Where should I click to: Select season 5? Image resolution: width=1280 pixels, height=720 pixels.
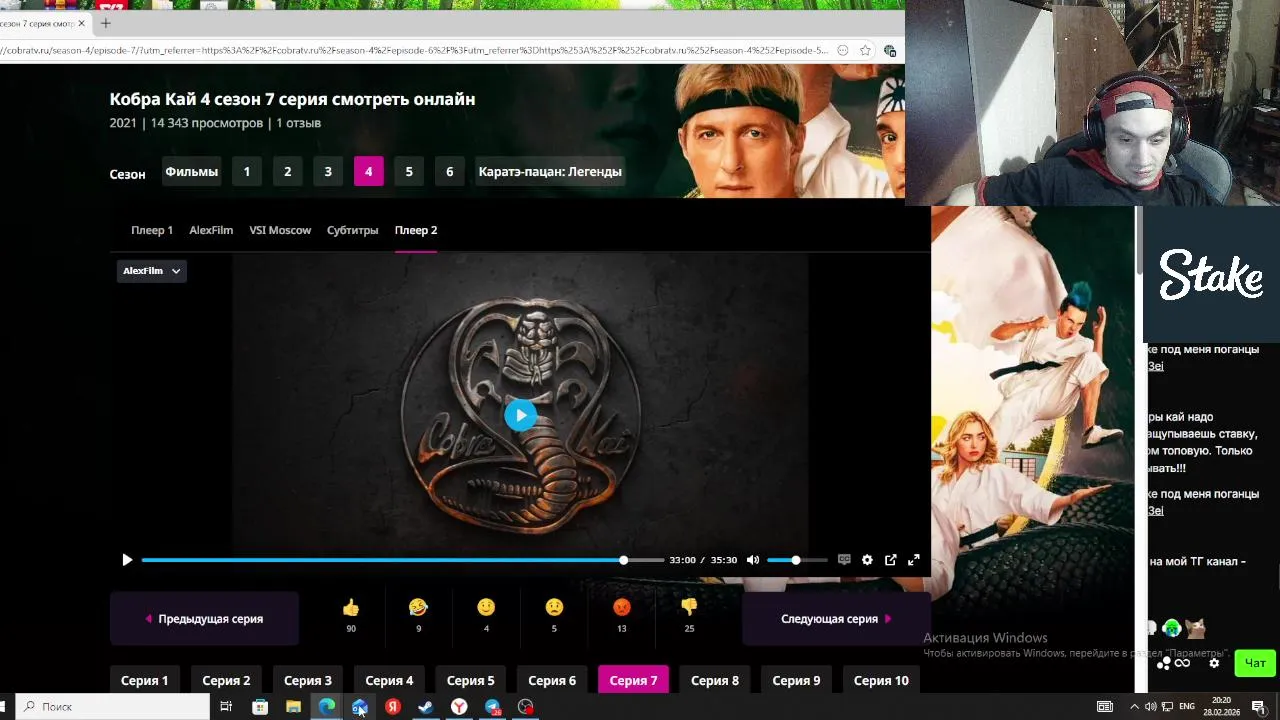pyautogui.click(x=409, y=171)
